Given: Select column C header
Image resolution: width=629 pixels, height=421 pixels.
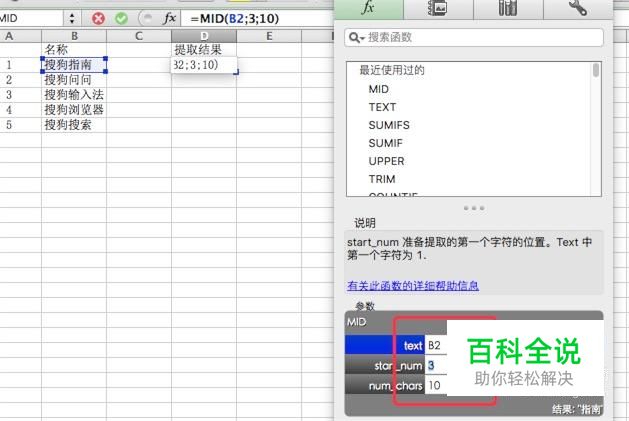Looking at the screenshot, I should pos(139,36).
